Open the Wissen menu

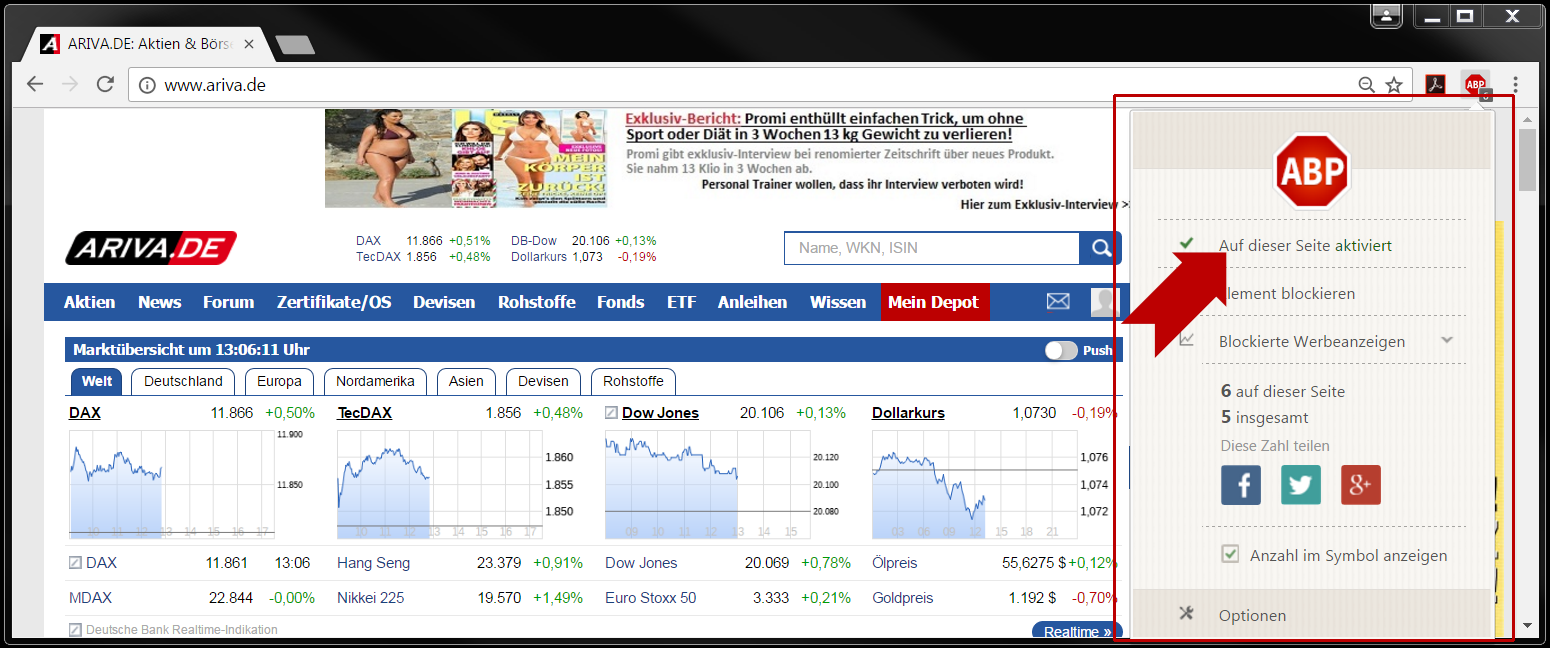(838, 302)
